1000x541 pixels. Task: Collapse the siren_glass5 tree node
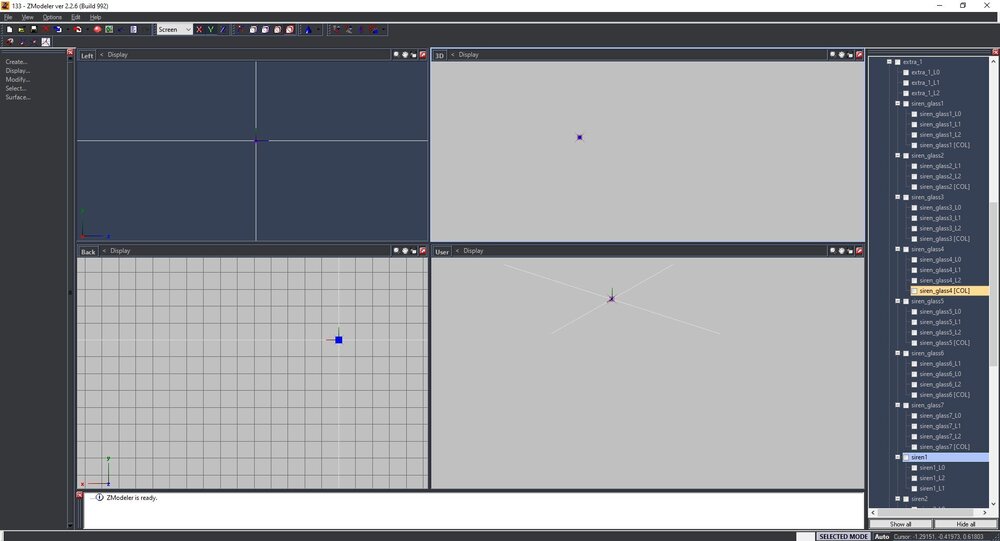pyautogui.click(x=897, y=301)
